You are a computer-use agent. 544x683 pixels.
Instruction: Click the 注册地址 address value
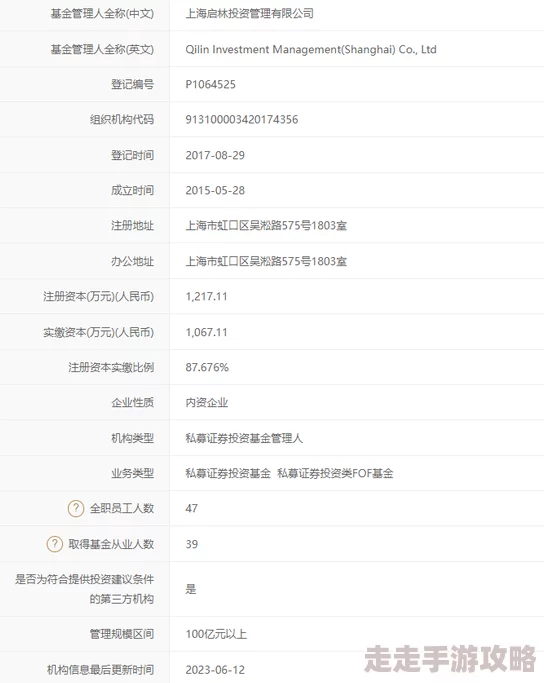(266, 225)
